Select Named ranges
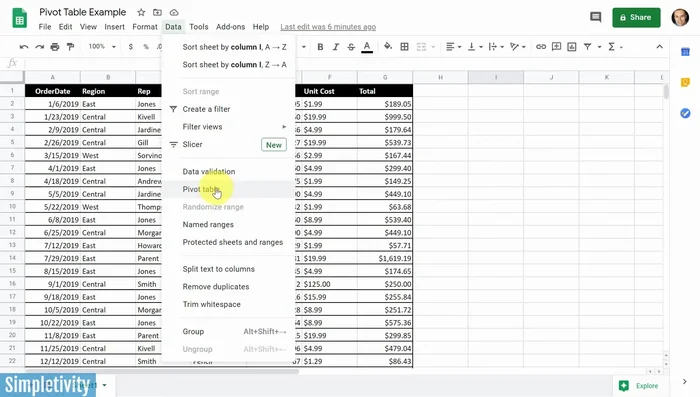700x397 pixels. pyautogui.click(x=228, y=225)
